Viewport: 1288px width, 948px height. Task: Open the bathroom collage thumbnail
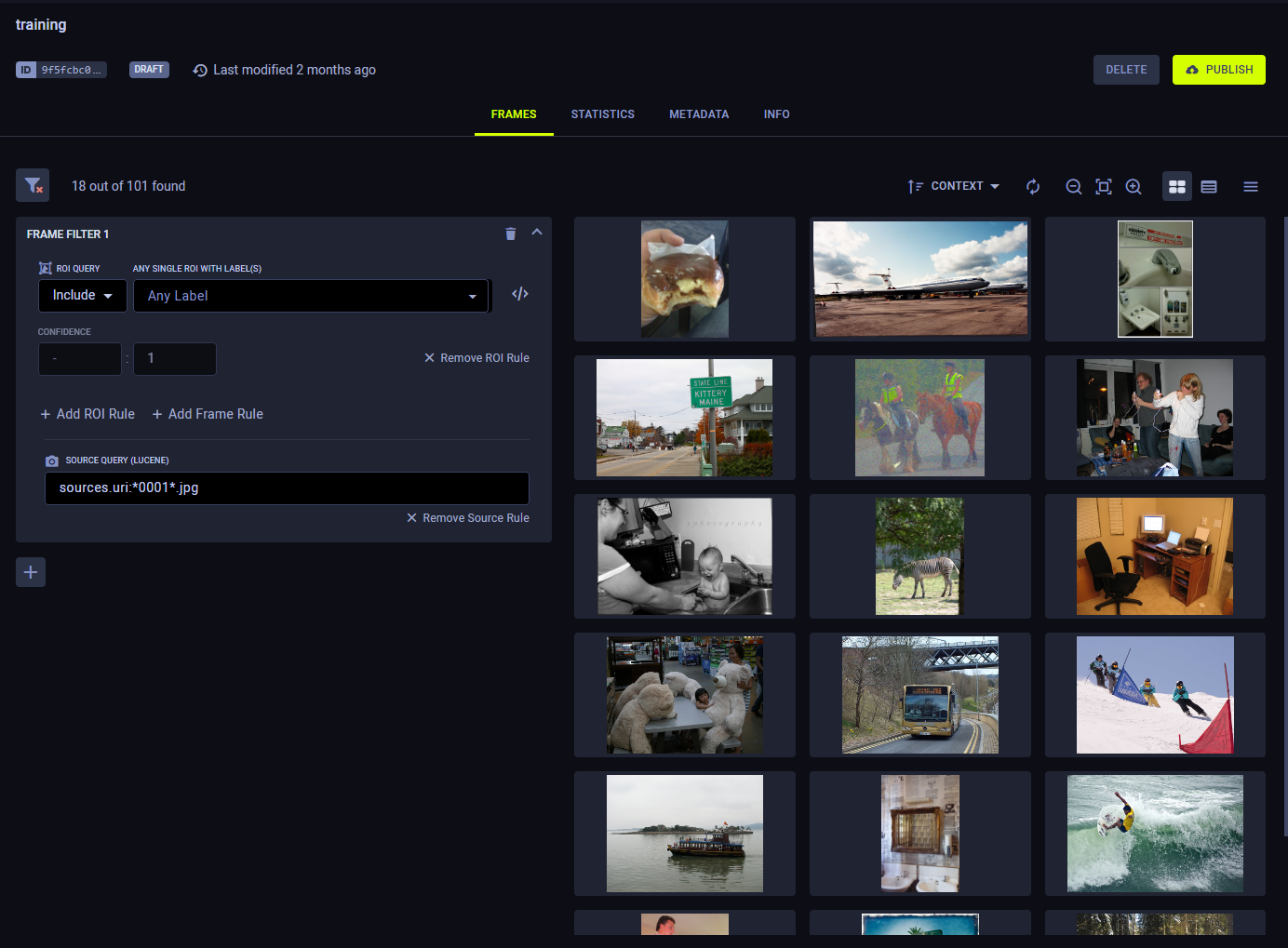1155,279
